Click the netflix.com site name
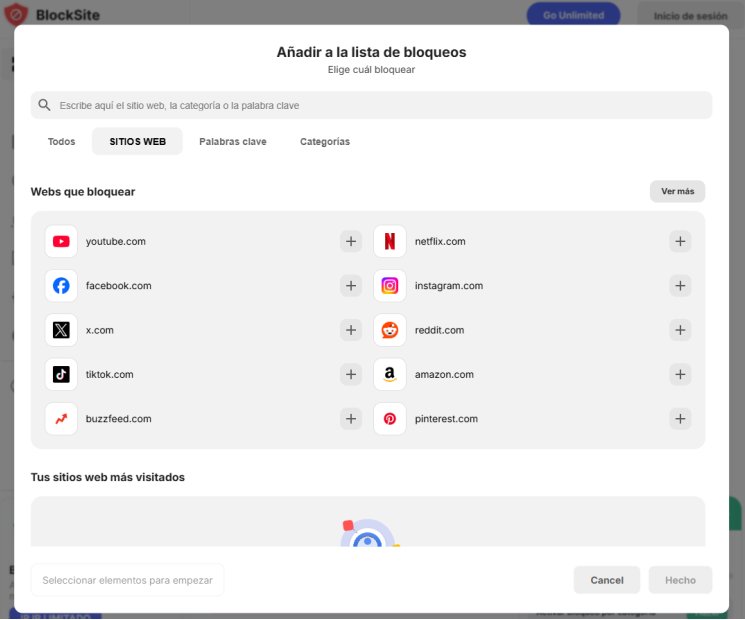745x620 pixels. pos(440,241)
